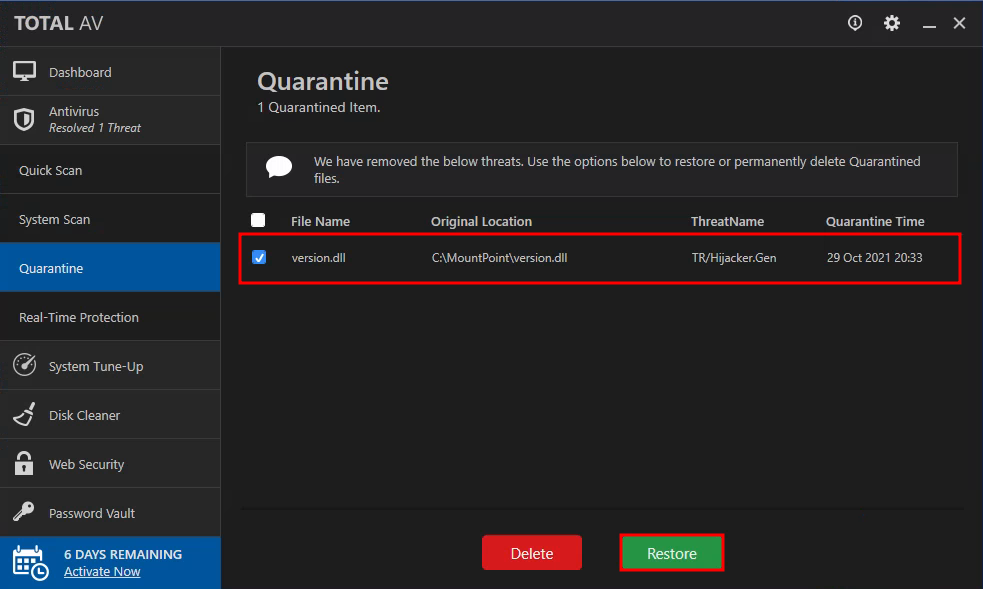Image resolution: width=983 pixels, height=589 pixels.
Task: Click the TOTAL AV logo
Action: coord(58,23)
